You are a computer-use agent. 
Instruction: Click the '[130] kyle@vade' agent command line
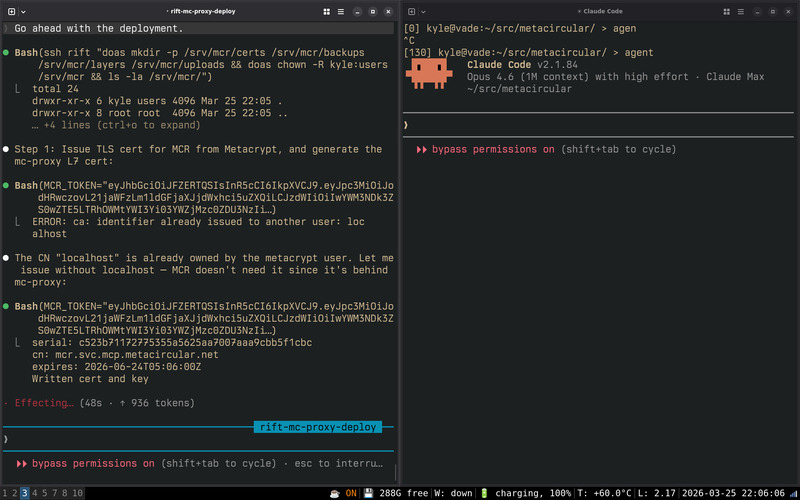pos(528,53)
